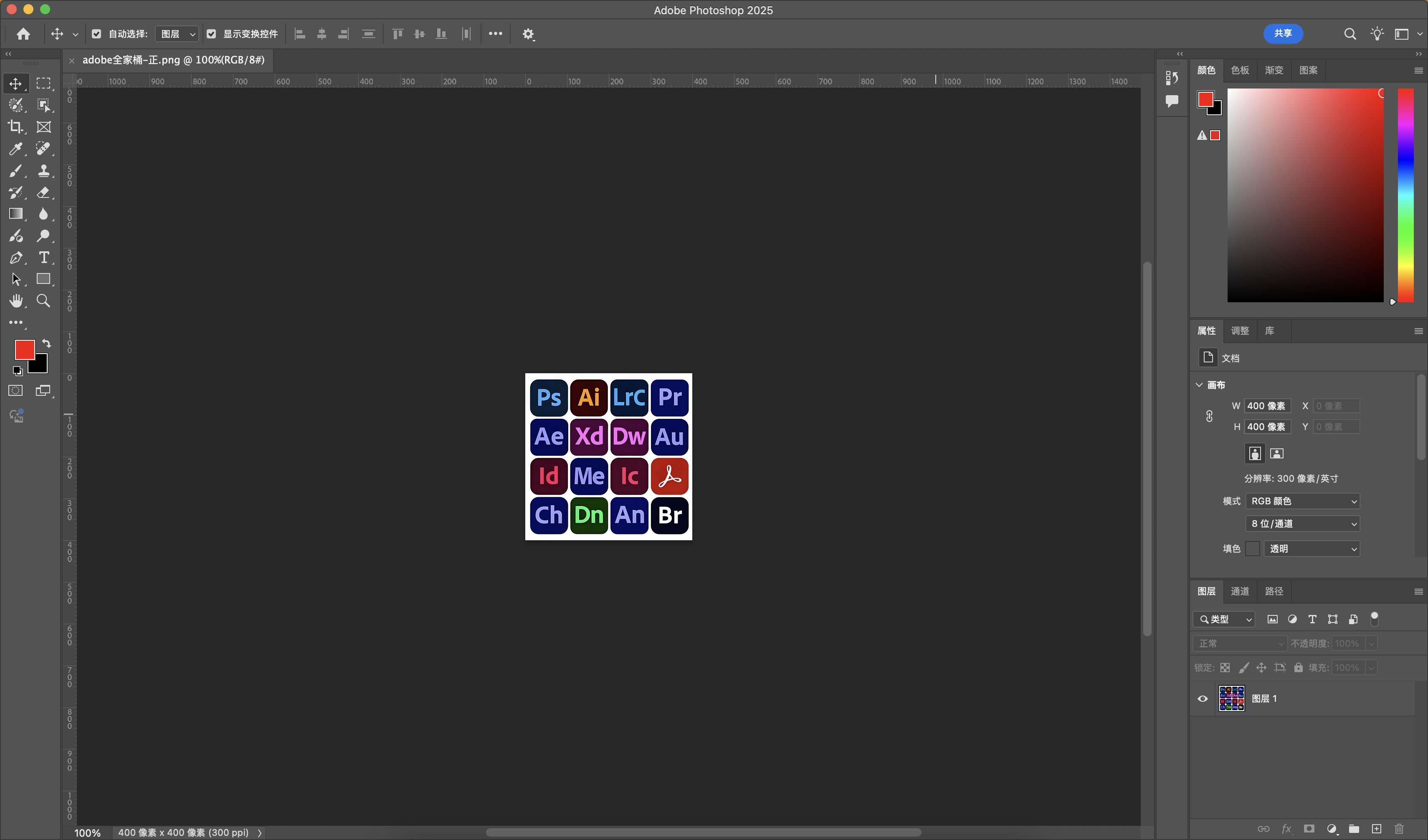Select the Crop tool
1428x840 pixels.
tap(15, 127)
